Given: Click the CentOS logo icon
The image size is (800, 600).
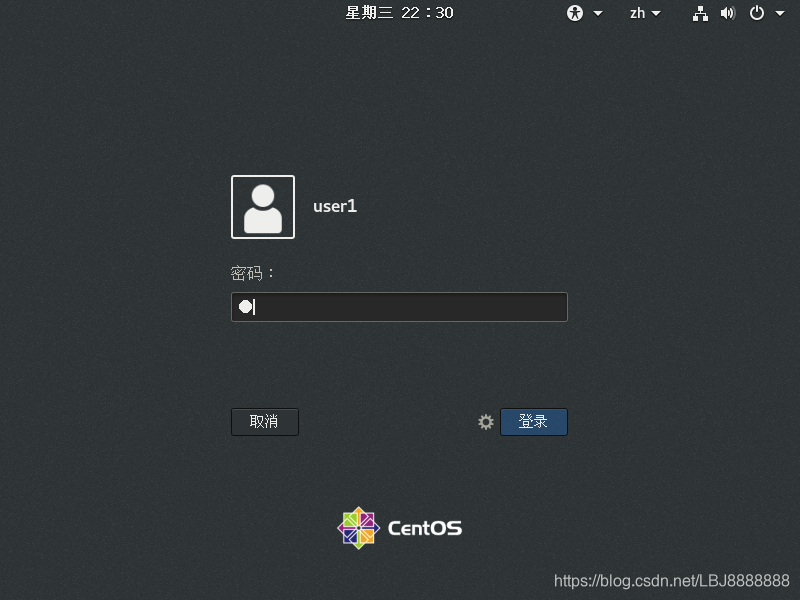Looking at the screenshot, I should click(358, 528).
